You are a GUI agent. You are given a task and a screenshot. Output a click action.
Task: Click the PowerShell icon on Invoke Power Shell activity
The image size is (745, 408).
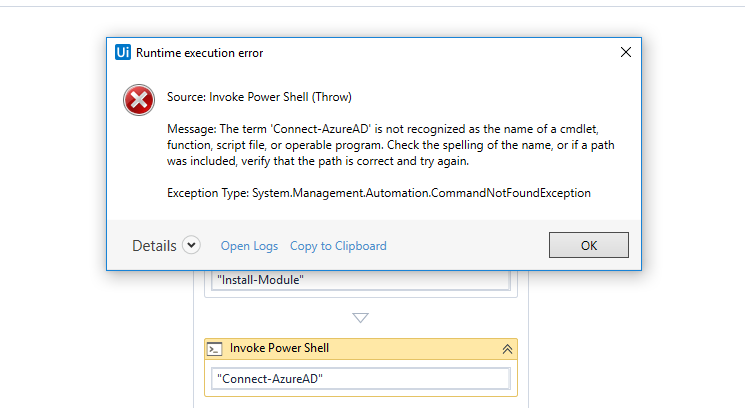tap(214, 349)
